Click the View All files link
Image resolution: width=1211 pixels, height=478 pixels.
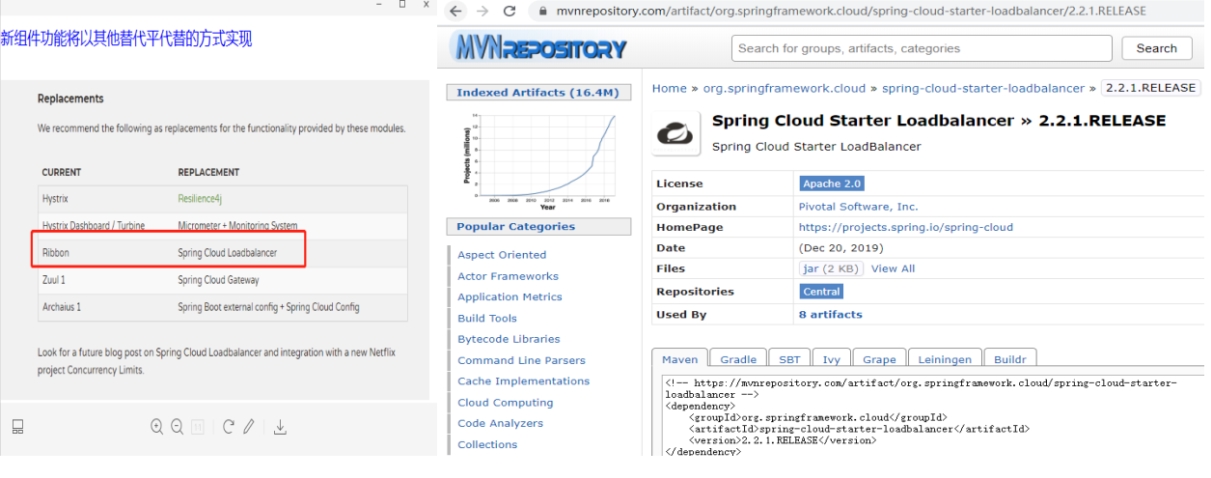pos(893,268)
